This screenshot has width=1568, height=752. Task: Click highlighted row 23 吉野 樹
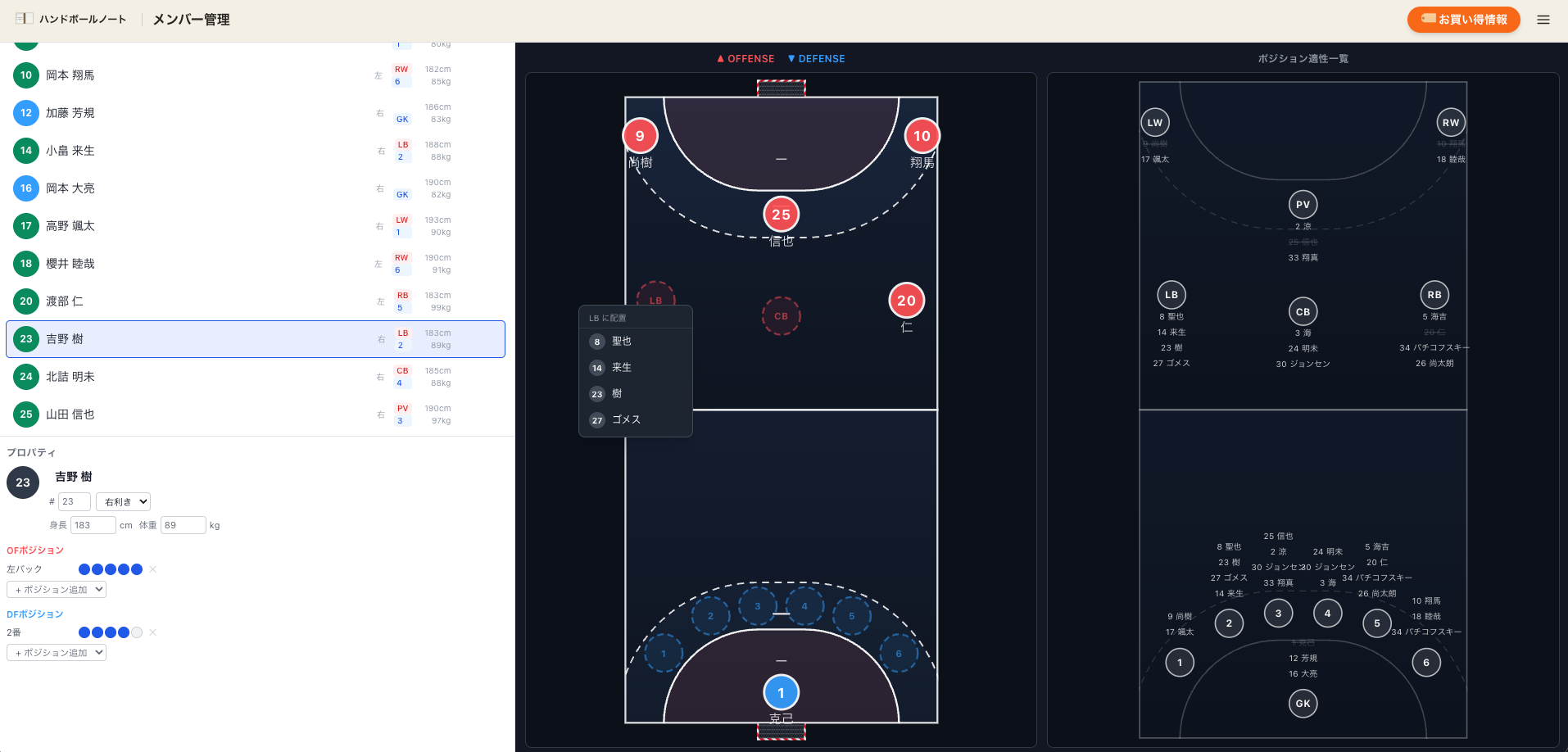[256, 339]
